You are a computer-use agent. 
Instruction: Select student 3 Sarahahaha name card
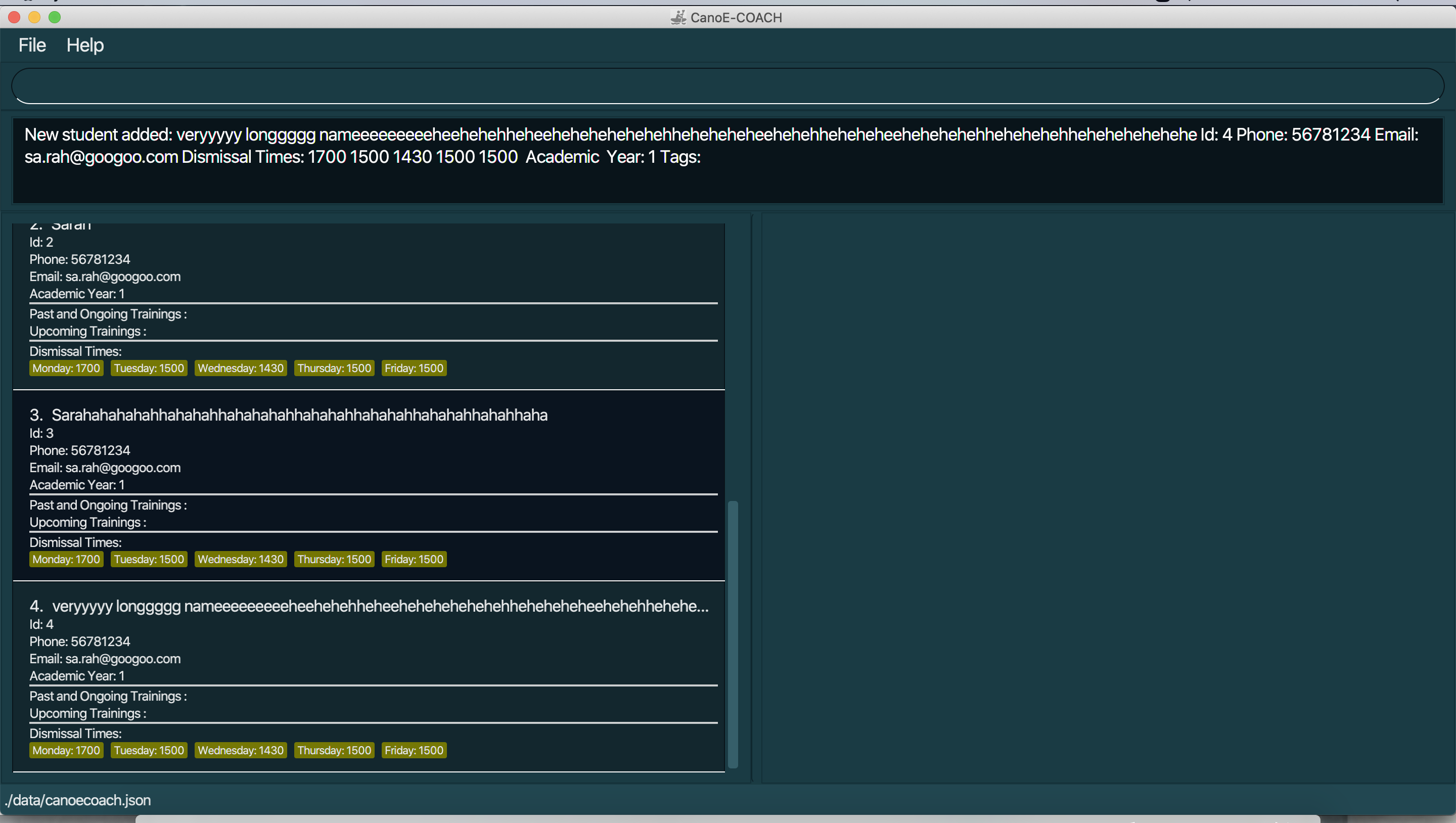click(300, 415)
